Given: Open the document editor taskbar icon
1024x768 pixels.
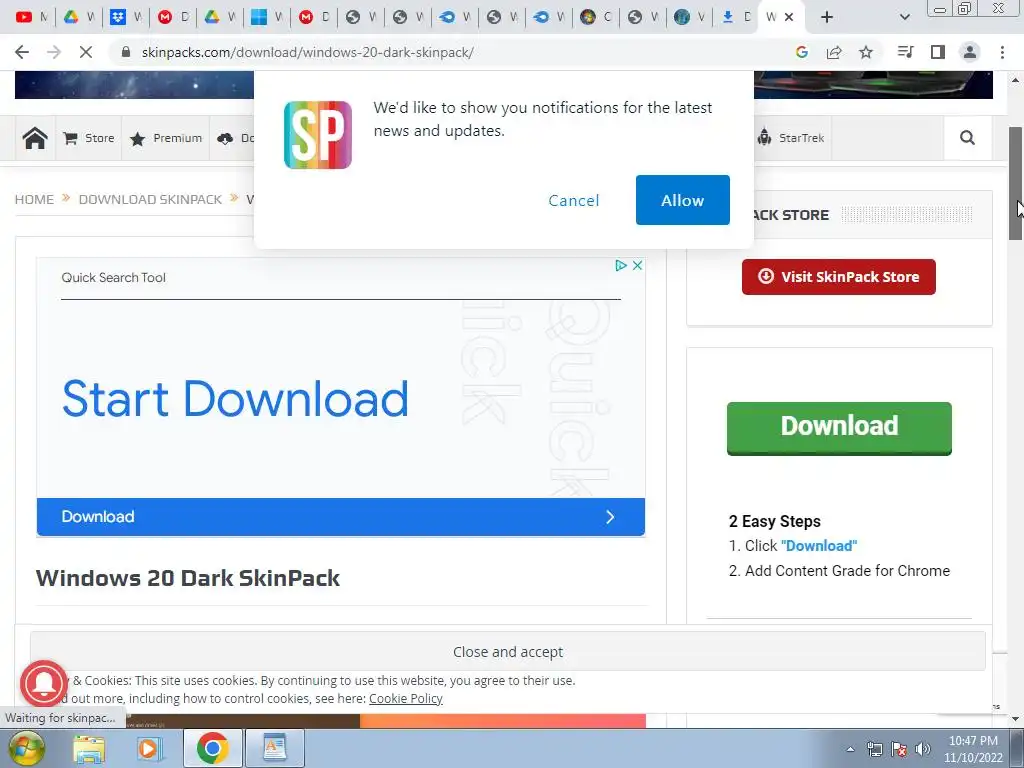Looking at the screenshot, I should 275,748.
